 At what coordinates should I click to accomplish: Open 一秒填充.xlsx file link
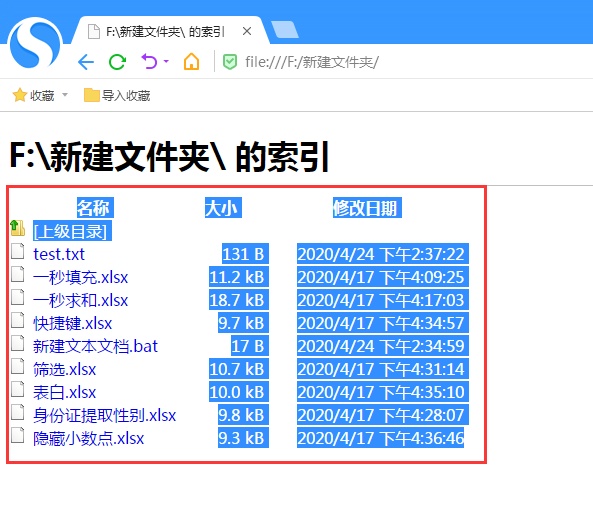tap(81, 277)
